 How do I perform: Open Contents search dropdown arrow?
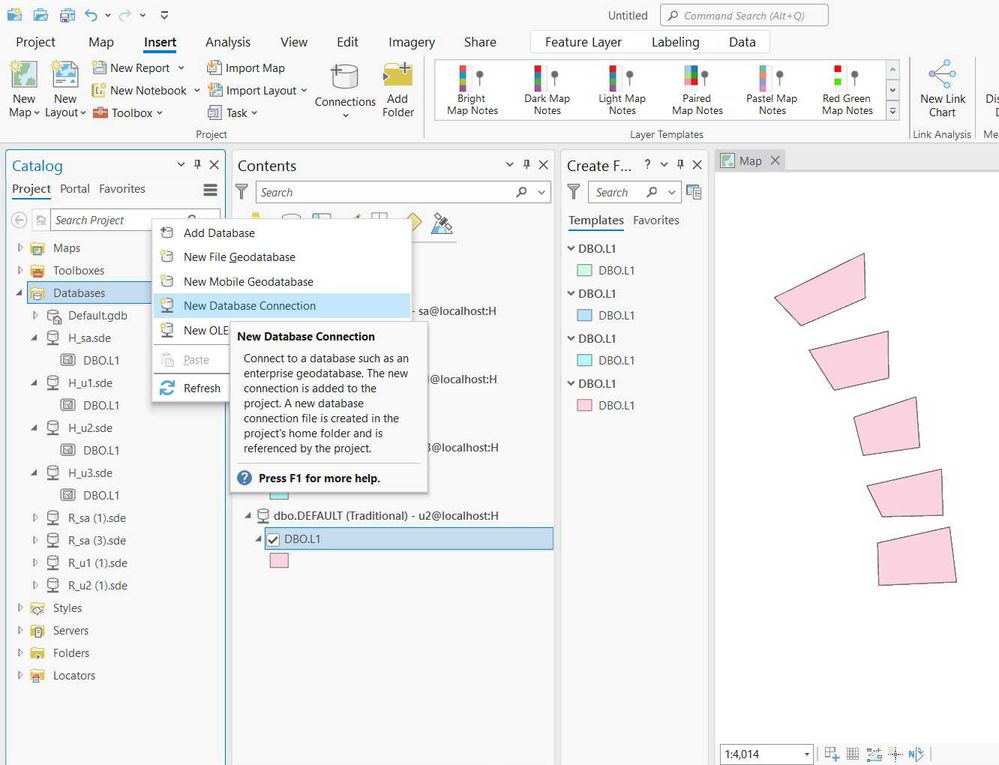pyautogui.click(x=542, y=192)
